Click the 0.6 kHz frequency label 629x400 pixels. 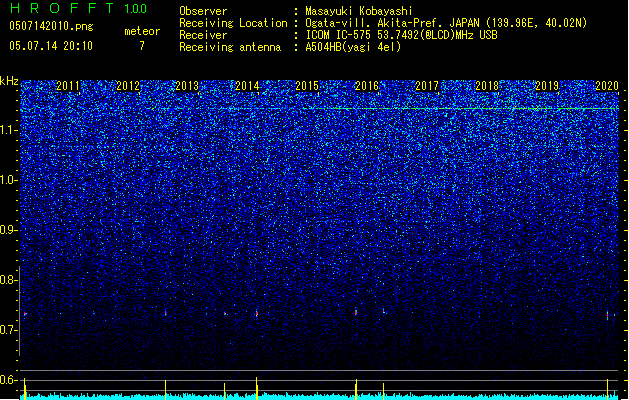coord(9,380)
